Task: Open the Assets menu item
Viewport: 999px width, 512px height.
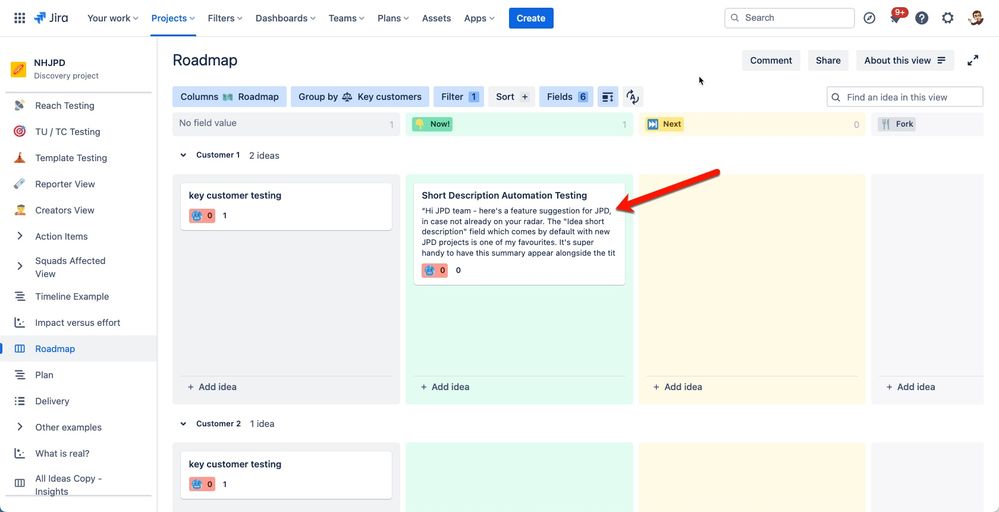Action: 436,18
